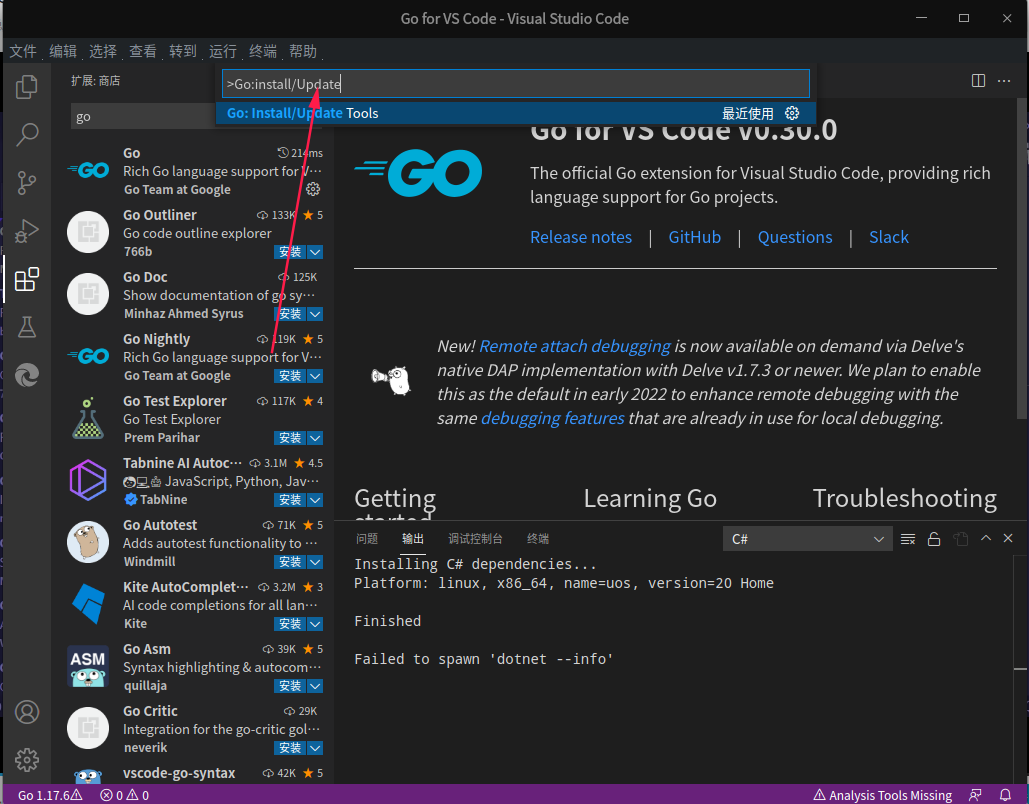Follow the debugging features link
This screenshot has height=804, width=1029.
click(x=553, y=418)
